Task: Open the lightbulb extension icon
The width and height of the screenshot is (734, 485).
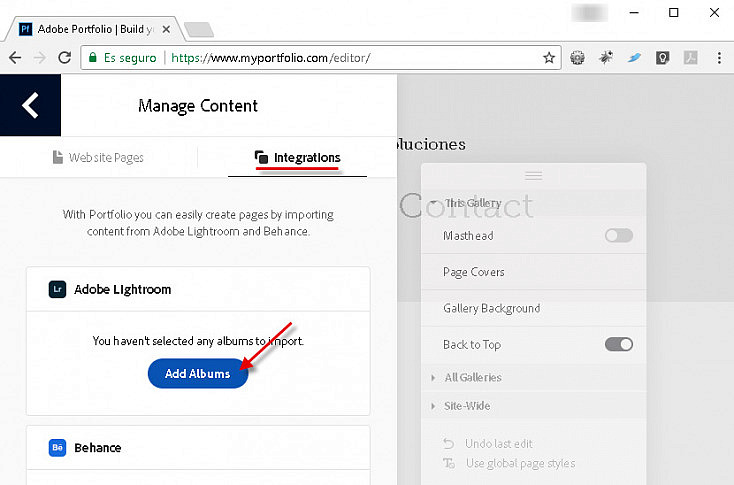Action: (662, 58)
